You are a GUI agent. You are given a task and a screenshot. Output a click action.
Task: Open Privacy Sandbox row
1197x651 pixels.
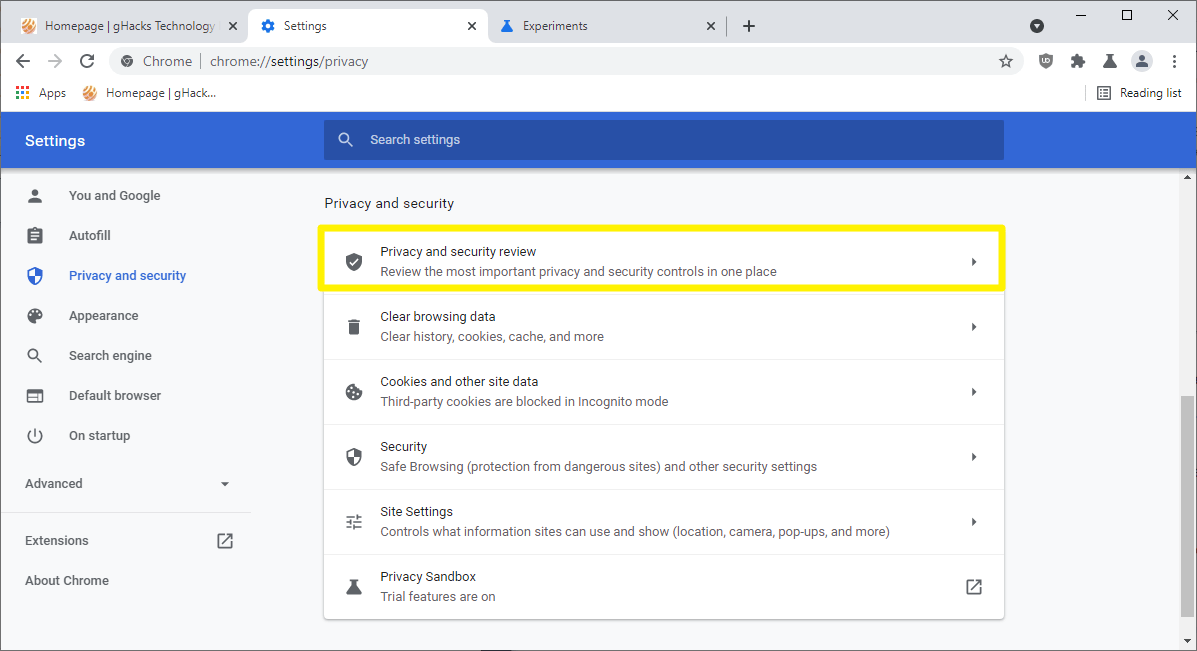coord(663,586)
